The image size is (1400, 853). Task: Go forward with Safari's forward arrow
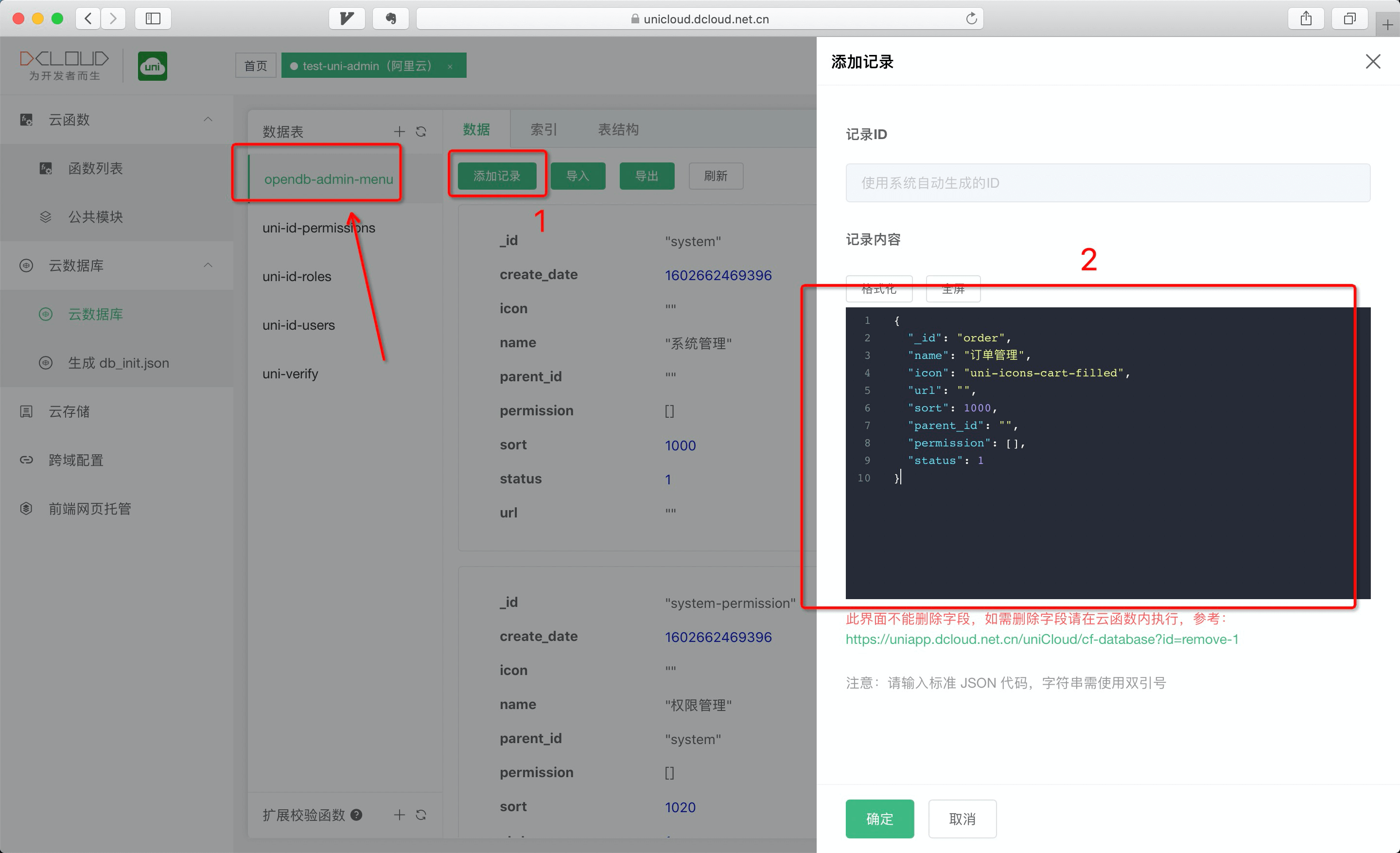point(113,19)
